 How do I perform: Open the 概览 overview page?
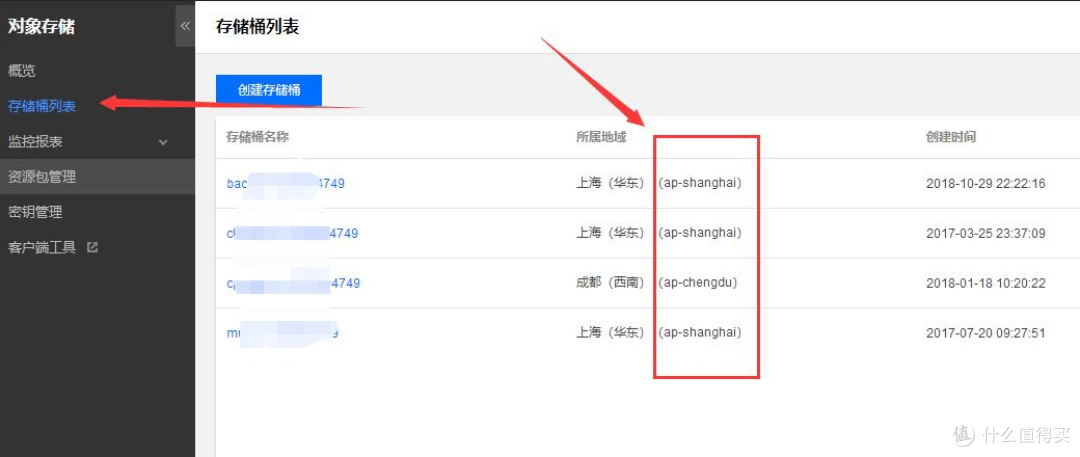click(21, 71)
